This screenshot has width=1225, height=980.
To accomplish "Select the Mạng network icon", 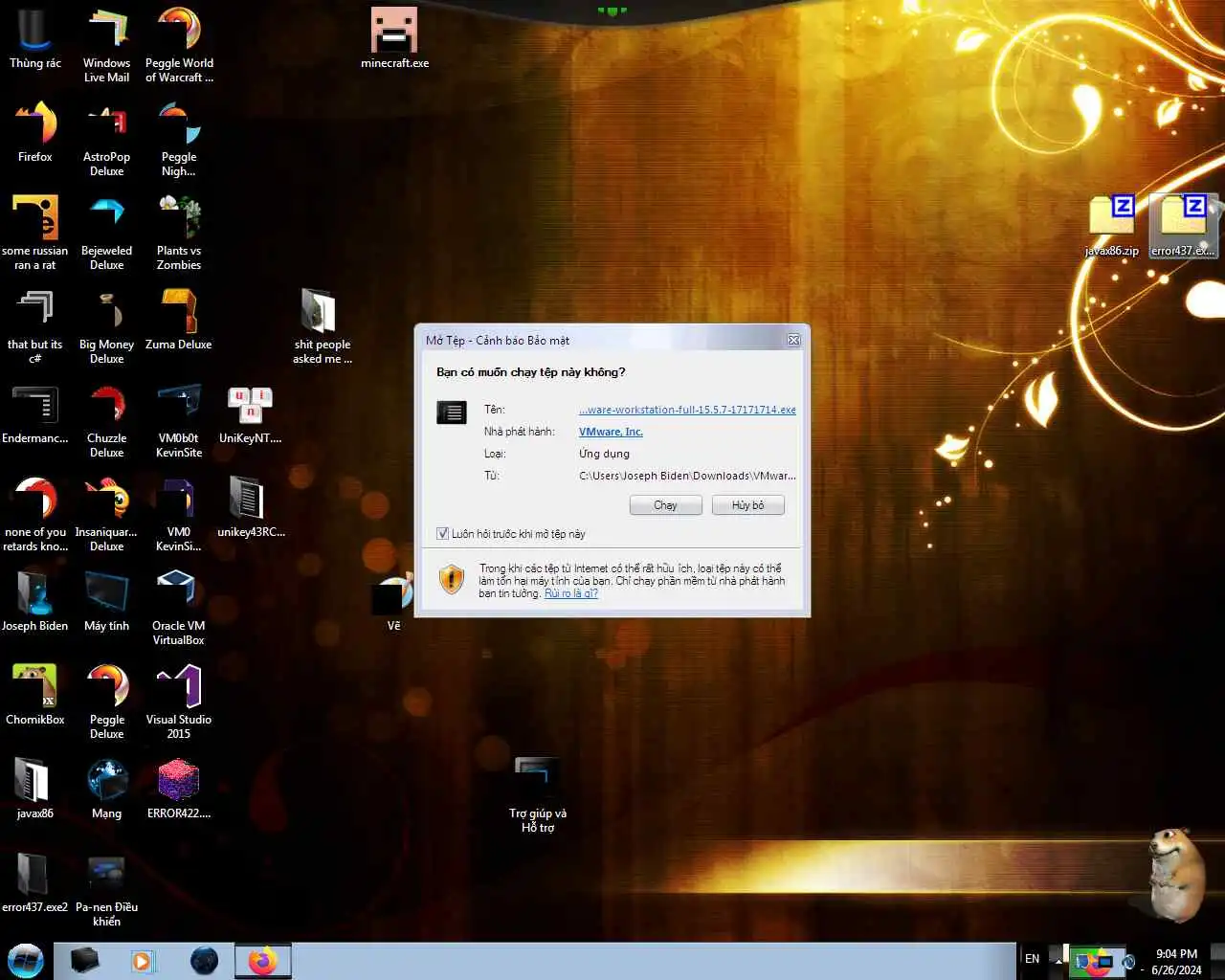I will (106, 790).
